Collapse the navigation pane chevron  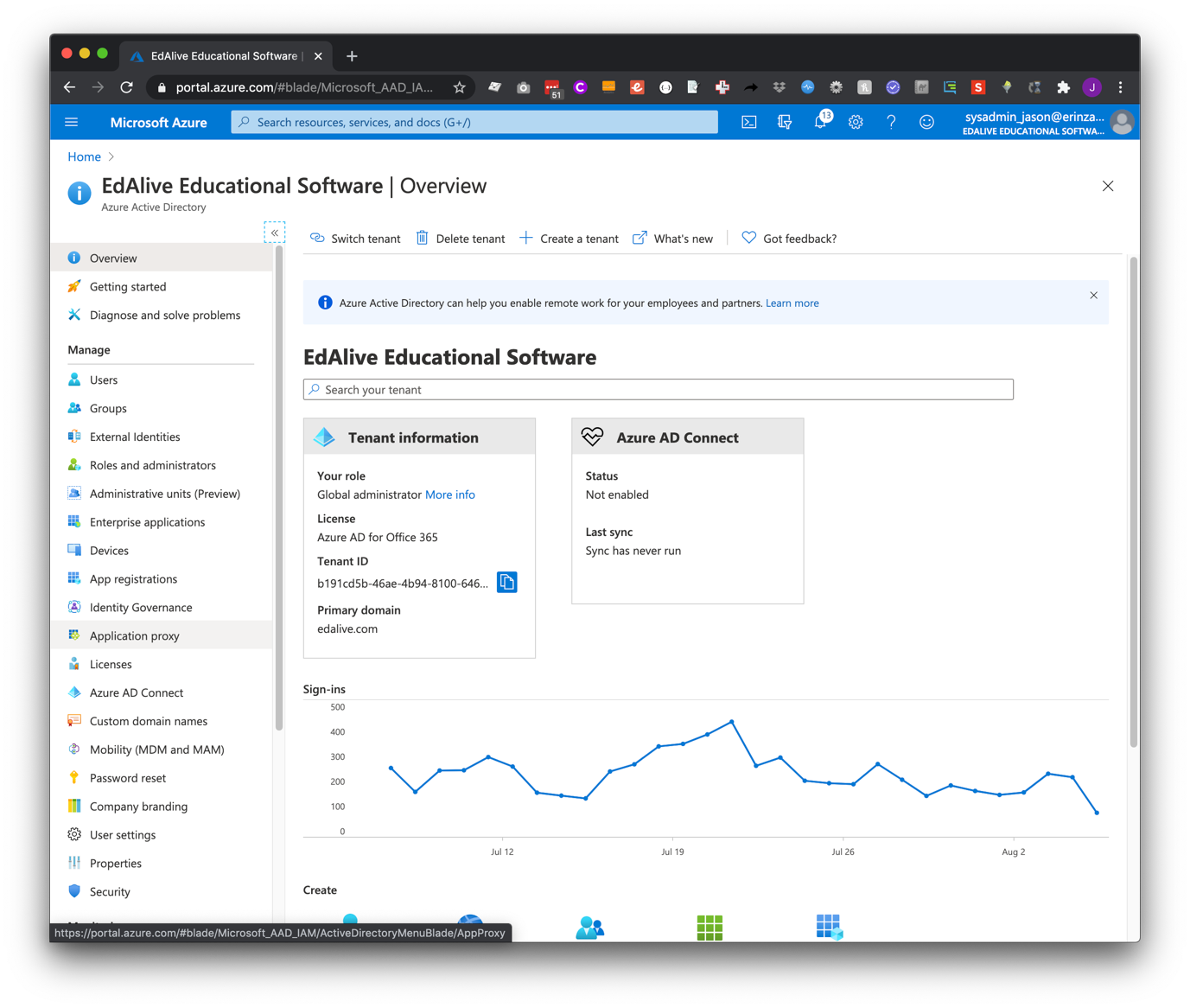click(x=274, y=233)
